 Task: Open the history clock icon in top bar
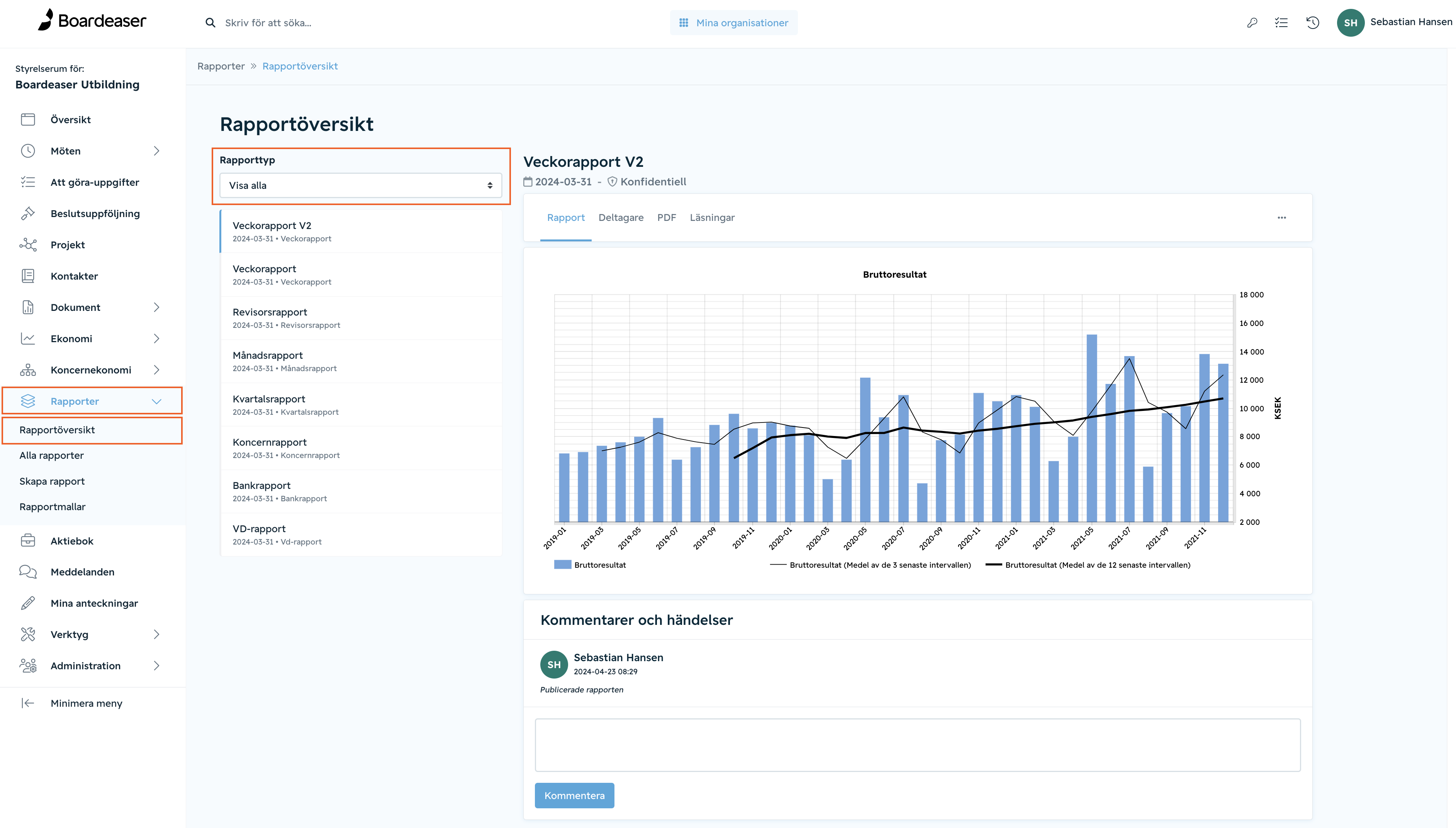1313,23
